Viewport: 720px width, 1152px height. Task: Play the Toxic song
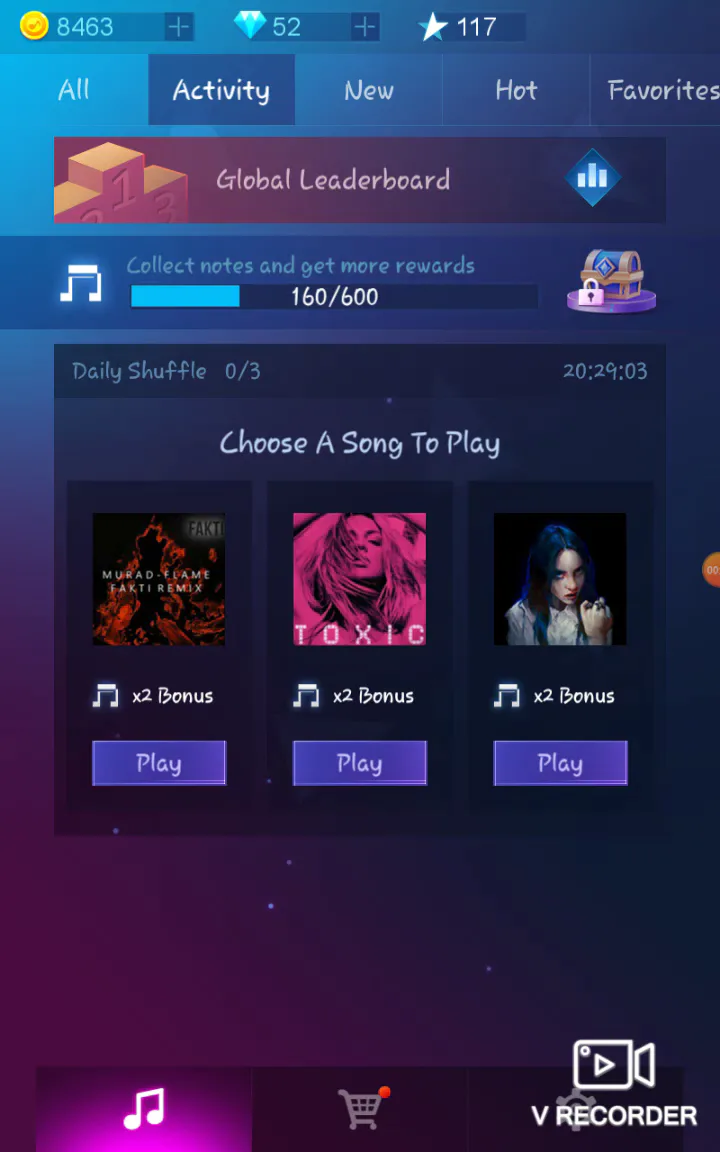tap(359, 763)
